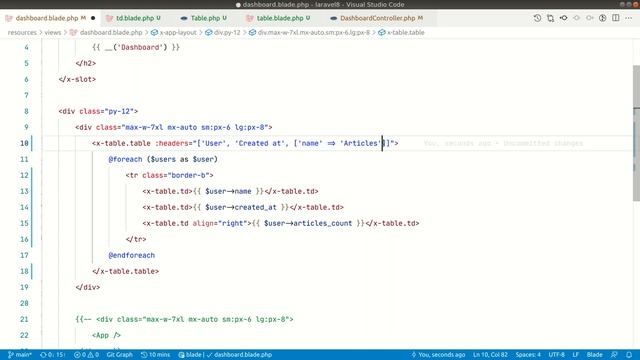
Task: Click the '<App />' line
Action: (x=107, y=335)
